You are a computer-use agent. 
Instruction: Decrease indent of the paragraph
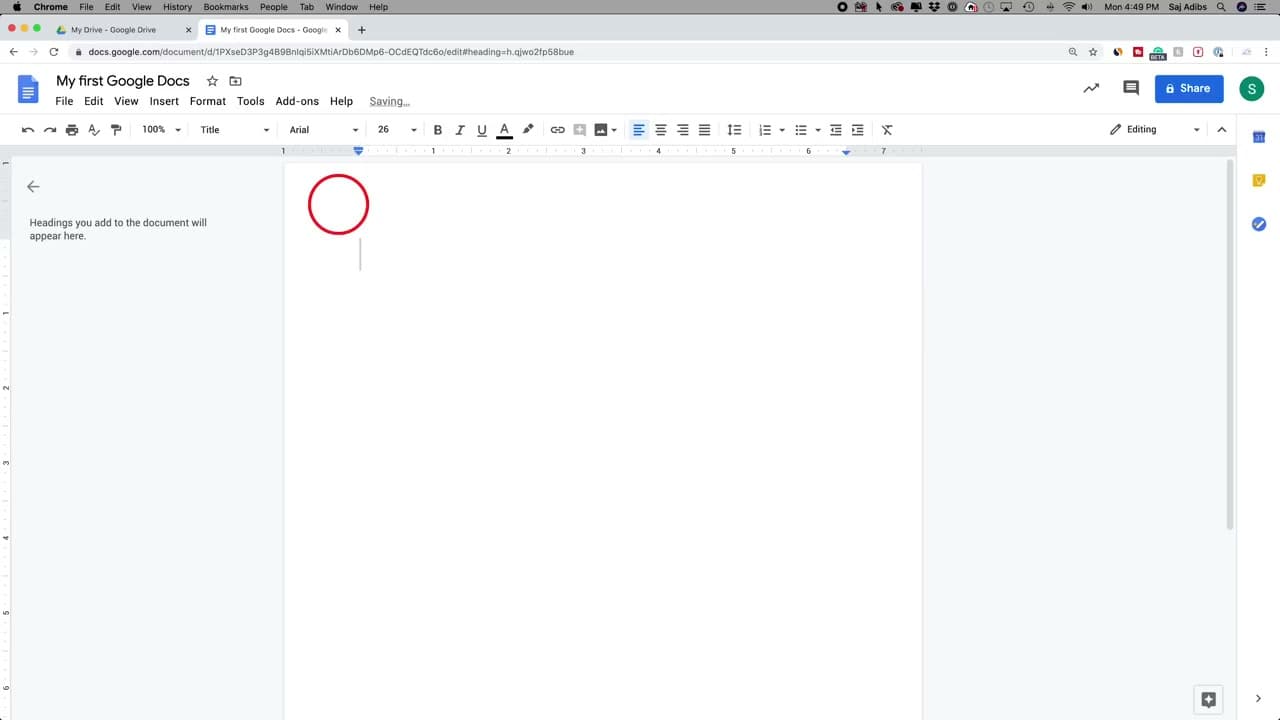pos(836,130)
